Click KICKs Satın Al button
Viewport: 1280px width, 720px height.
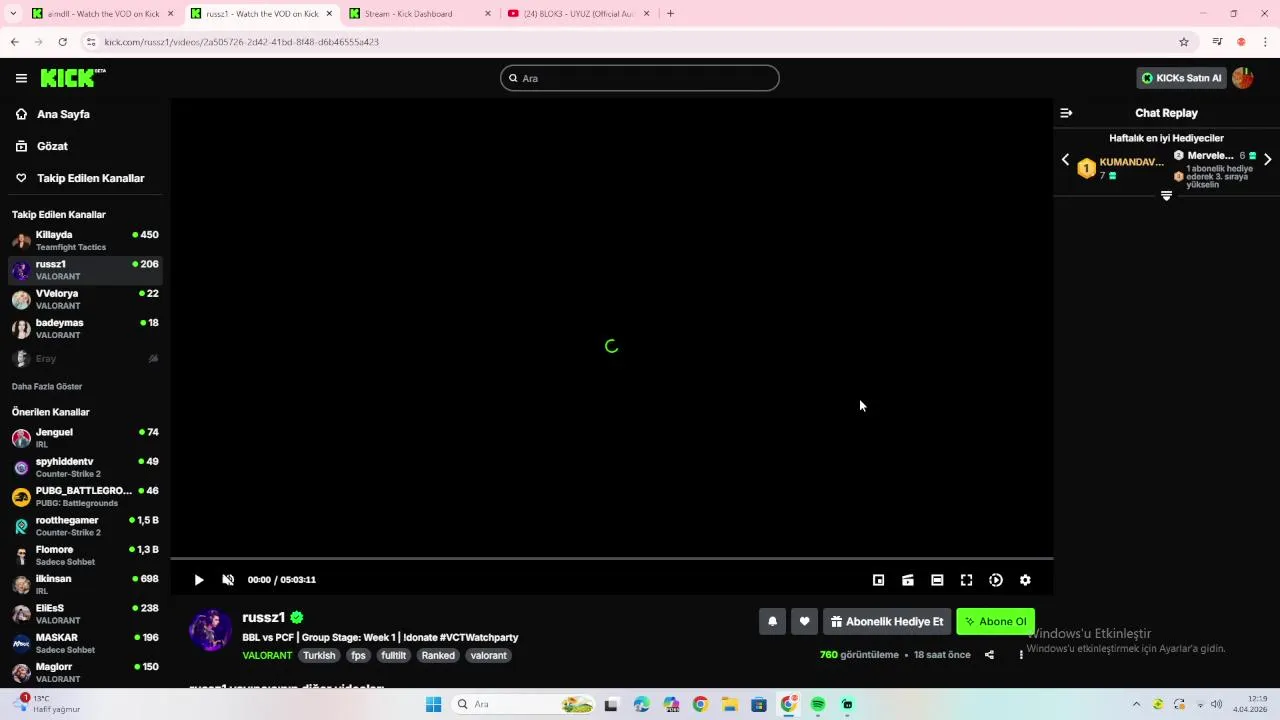pos(1181,78)
